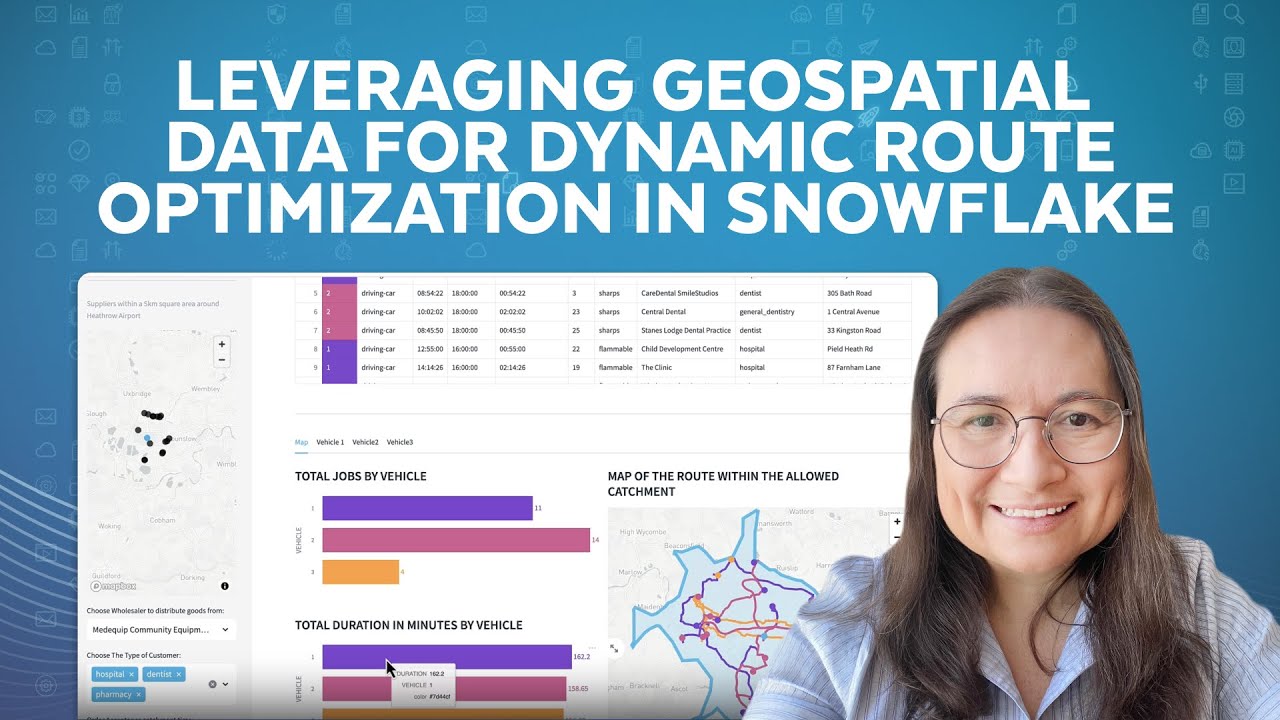Click the 33 Kingston Road address
1280x720 pixels.
point(854,330)
